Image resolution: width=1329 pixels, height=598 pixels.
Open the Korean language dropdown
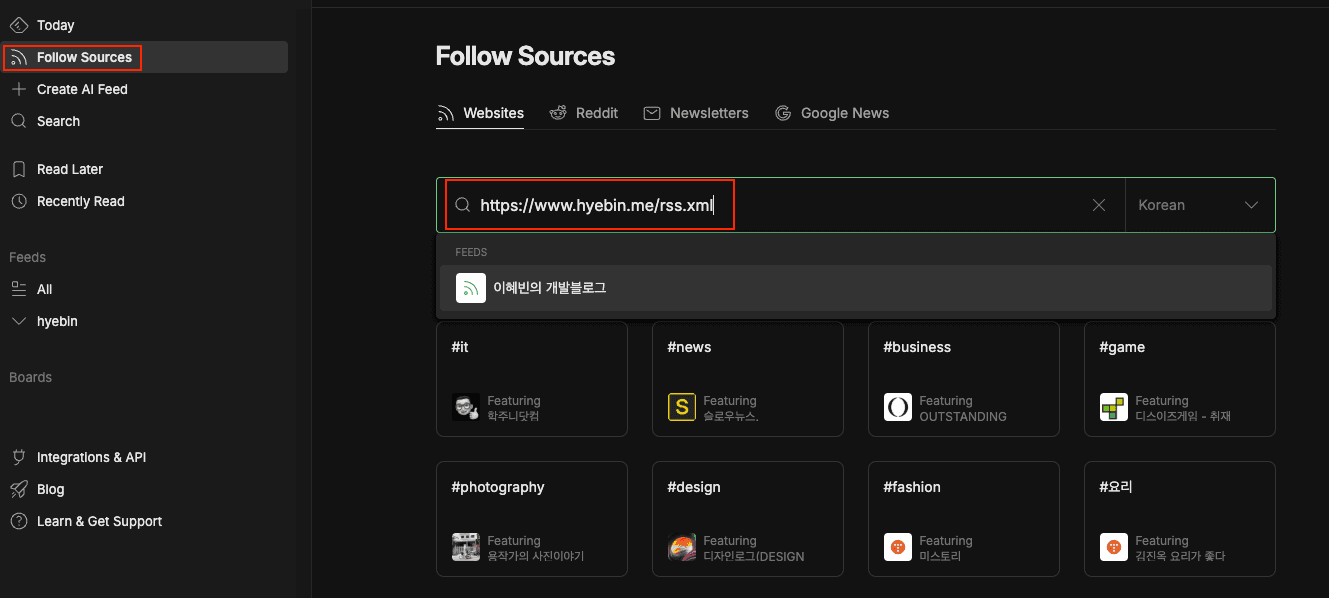[x=1199, y=205]
